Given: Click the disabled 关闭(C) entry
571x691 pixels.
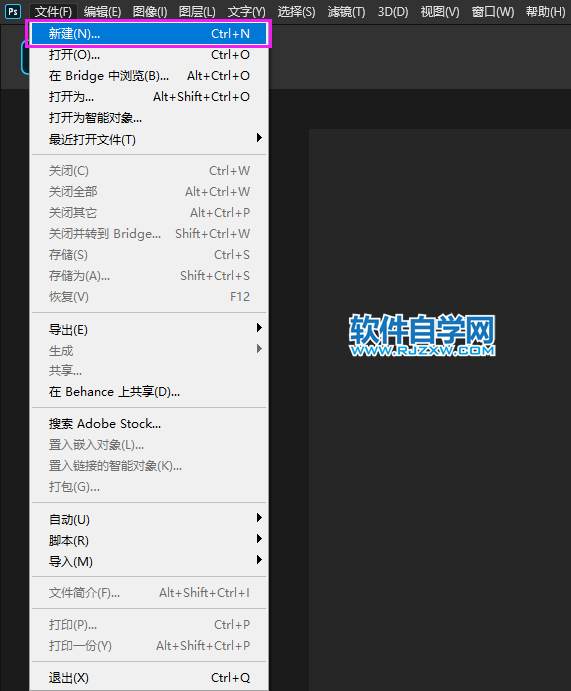Looking at the screenshot, I should click(149, 171).
